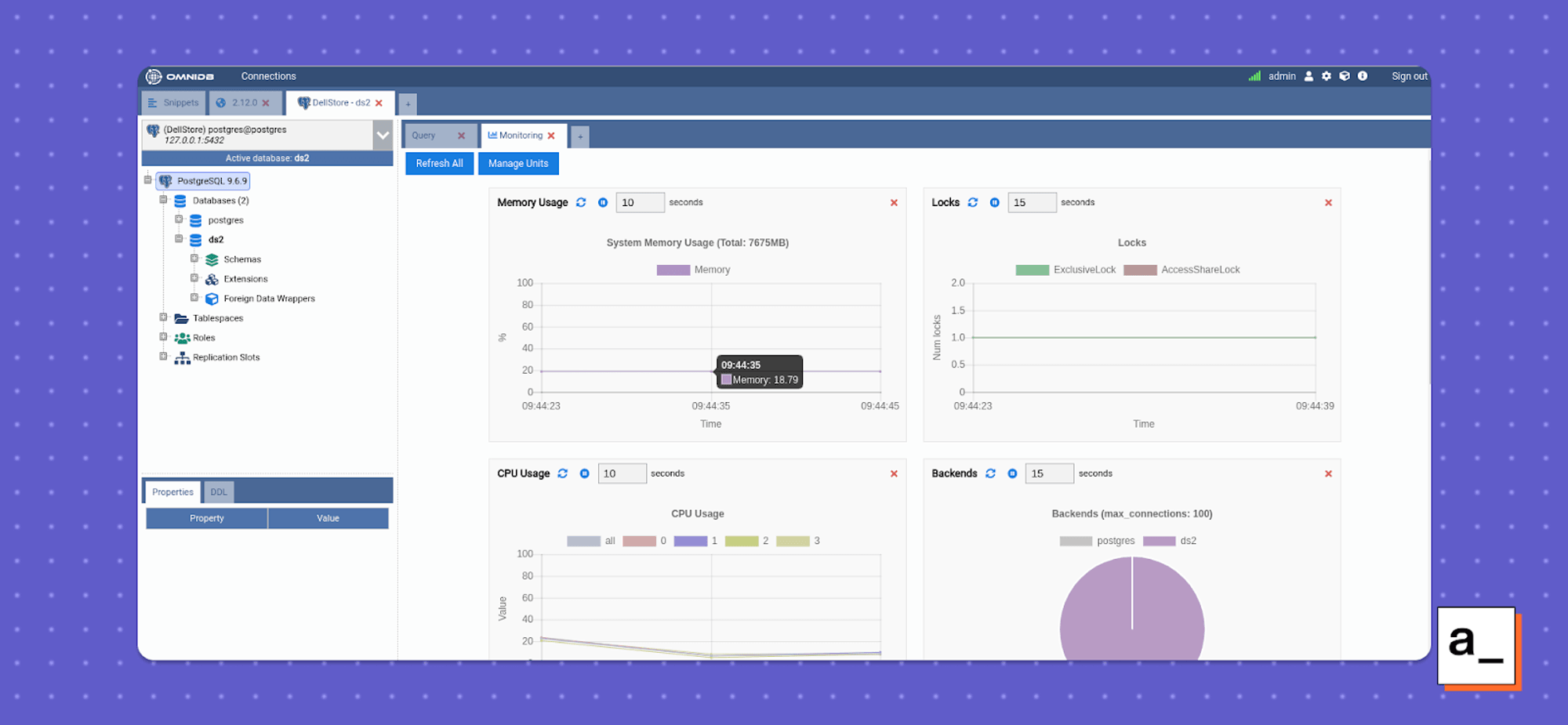The image size is (1568, 725).
Task: Open the info icon in the header
Action: point(1363,76)
